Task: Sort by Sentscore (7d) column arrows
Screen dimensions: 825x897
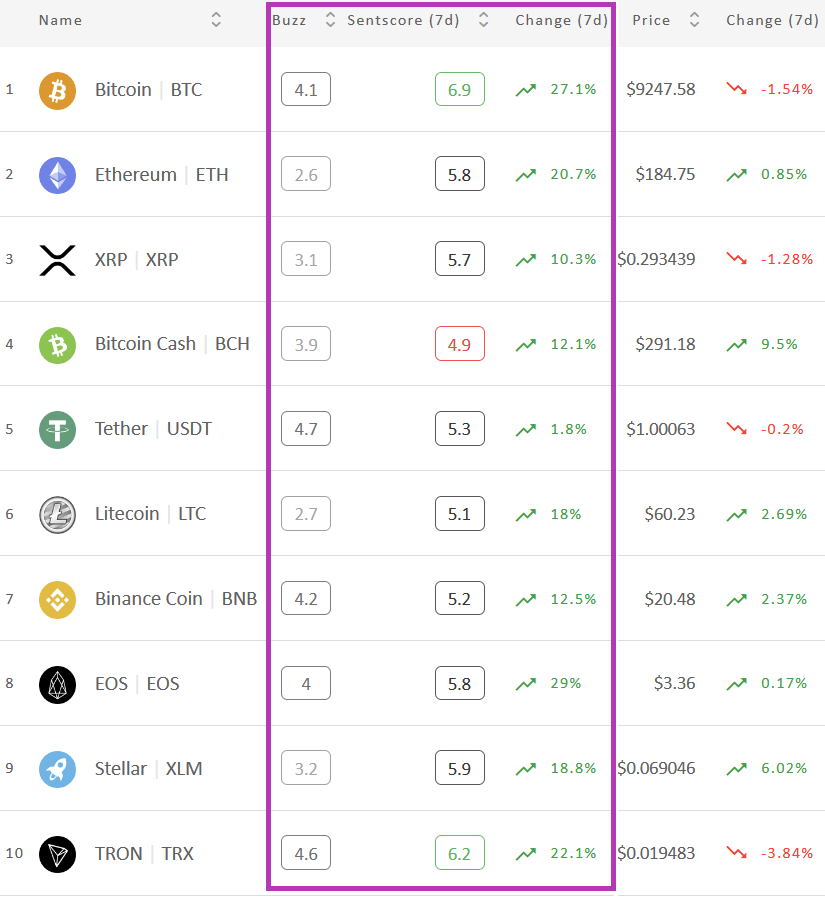Action: point(483,20)
